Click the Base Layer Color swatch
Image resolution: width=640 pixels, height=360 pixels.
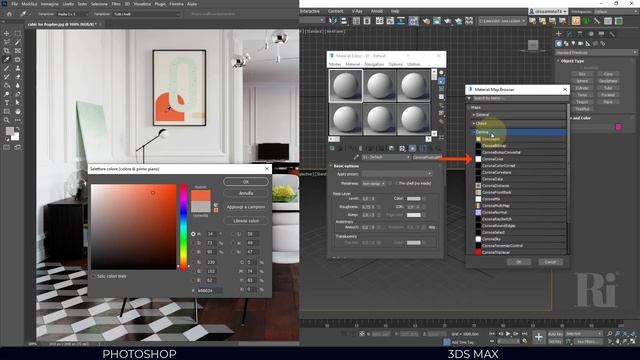[x=413, y=199]
